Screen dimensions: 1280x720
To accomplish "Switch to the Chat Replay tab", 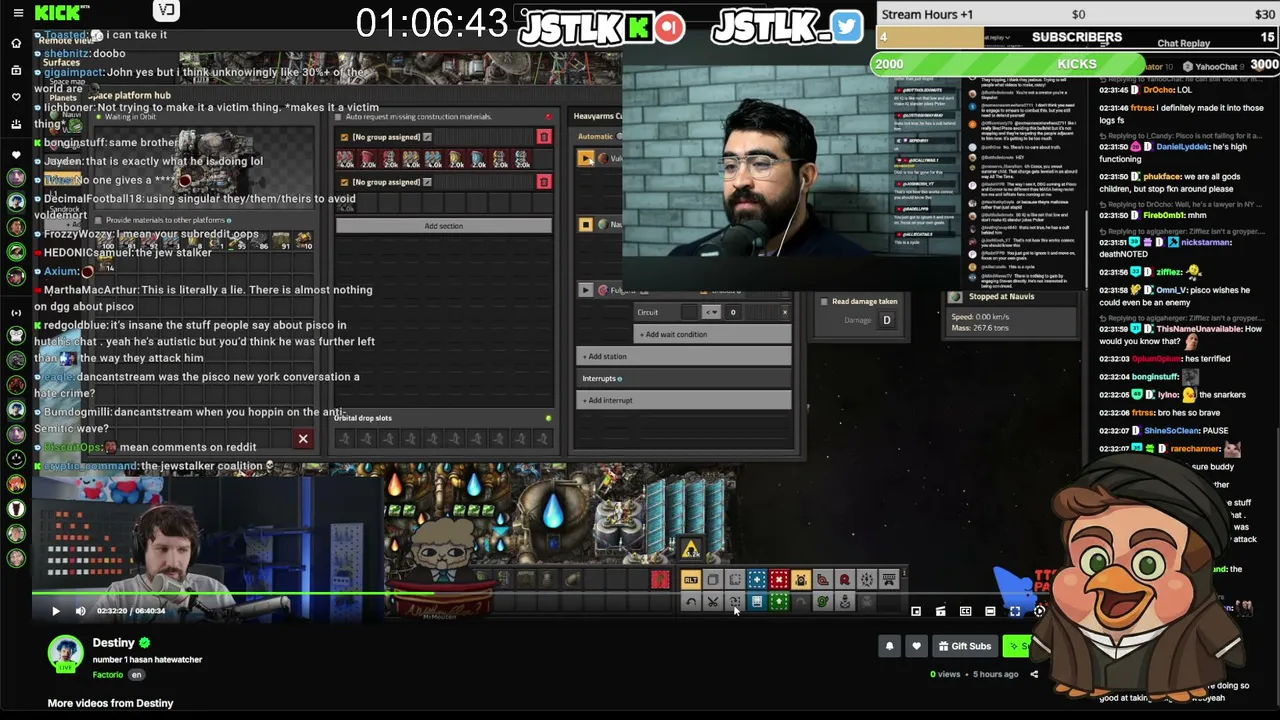I will (1183, 43).
